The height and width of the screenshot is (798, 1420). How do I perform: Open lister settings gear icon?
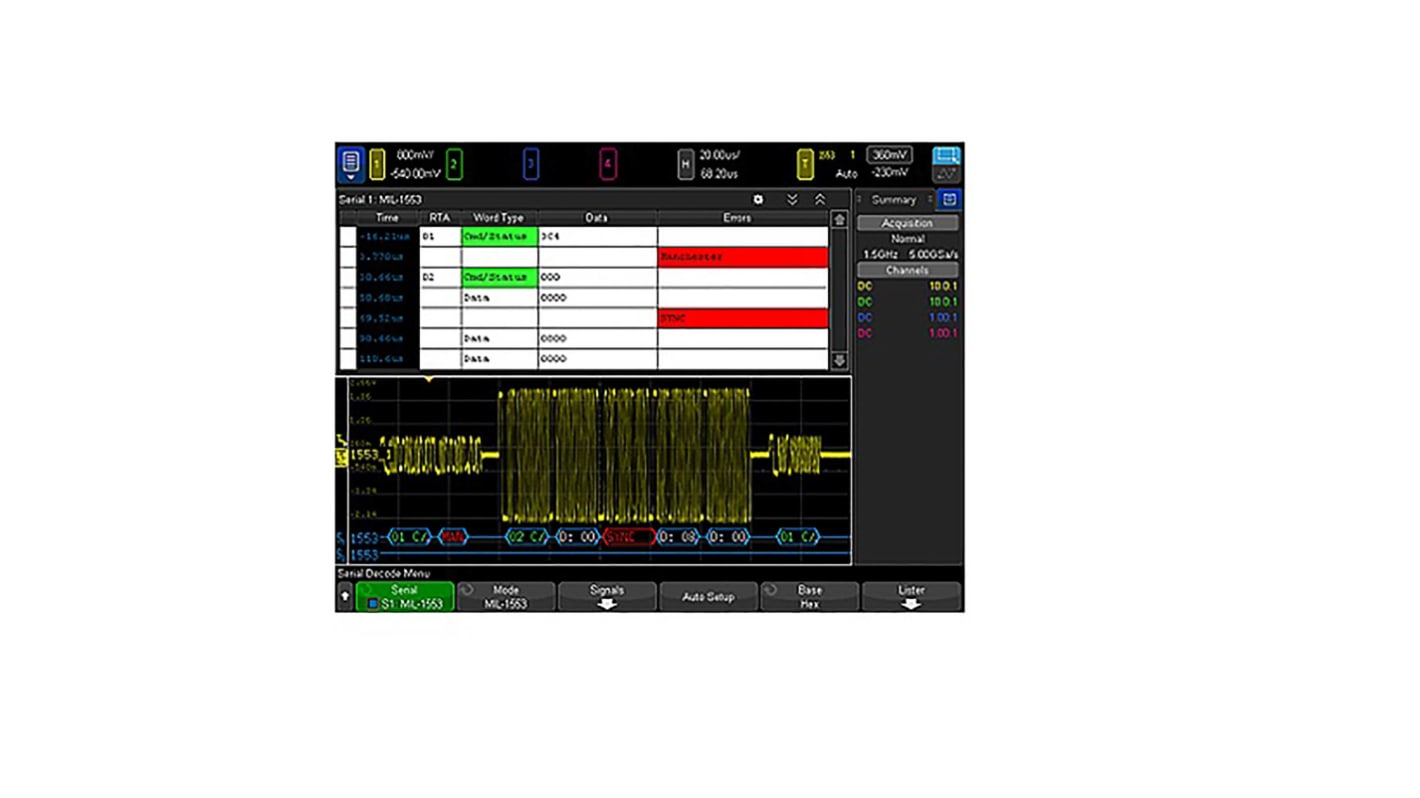pos(758,200)
